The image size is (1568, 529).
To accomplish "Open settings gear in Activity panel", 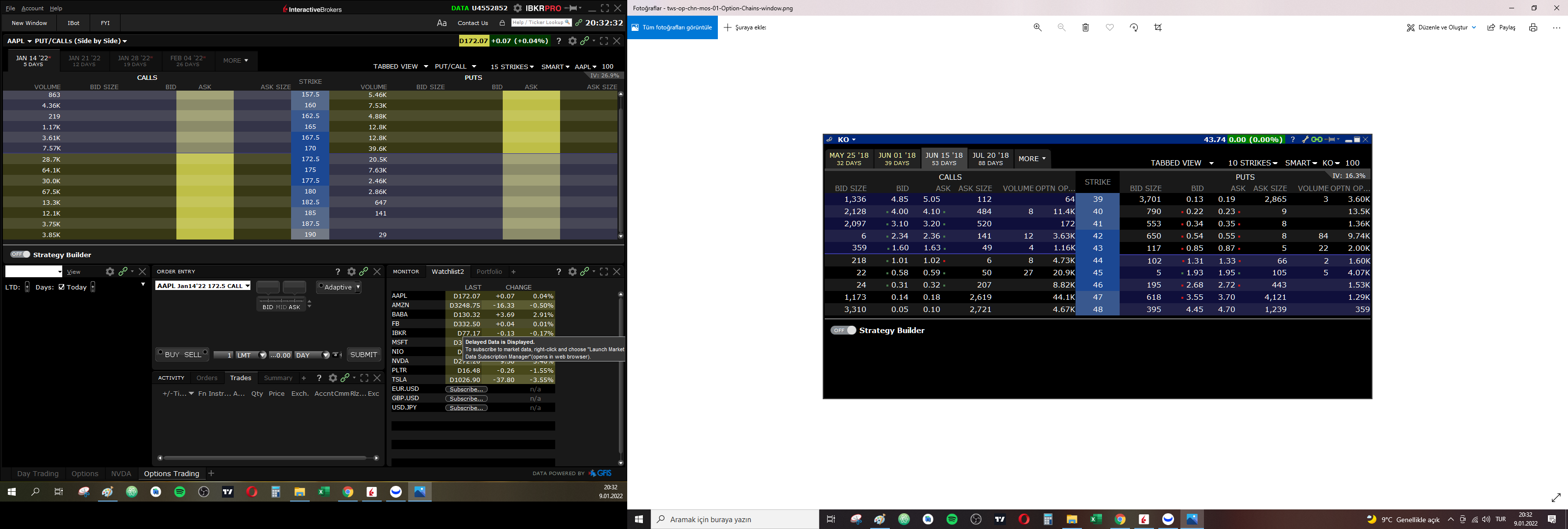I will point(333,378).
